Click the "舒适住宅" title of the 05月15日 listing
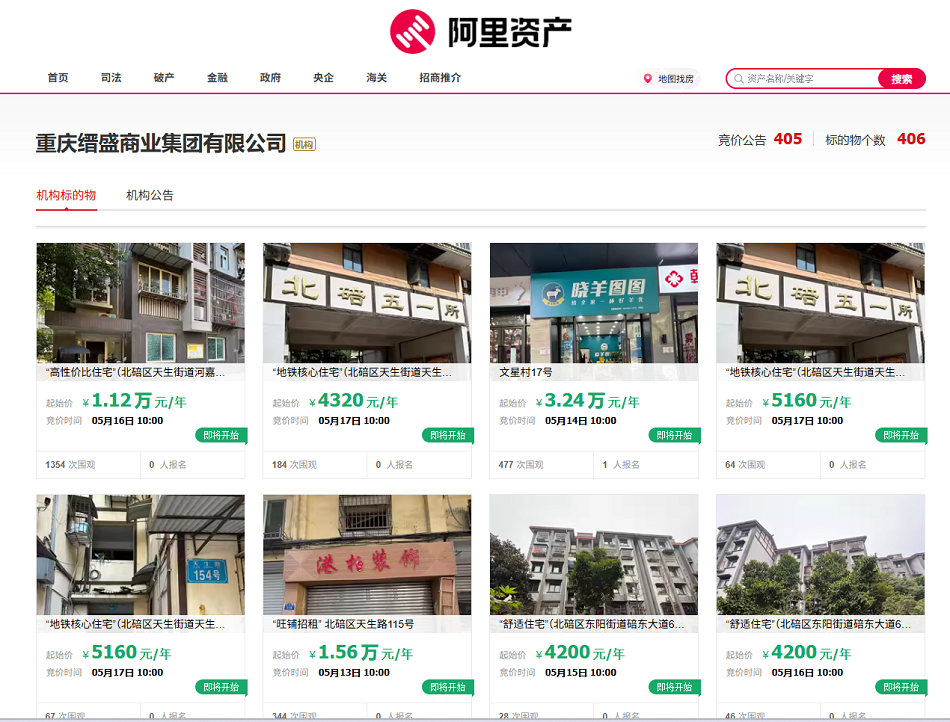This screenshot has width=950, height=722. pos(592,624)
